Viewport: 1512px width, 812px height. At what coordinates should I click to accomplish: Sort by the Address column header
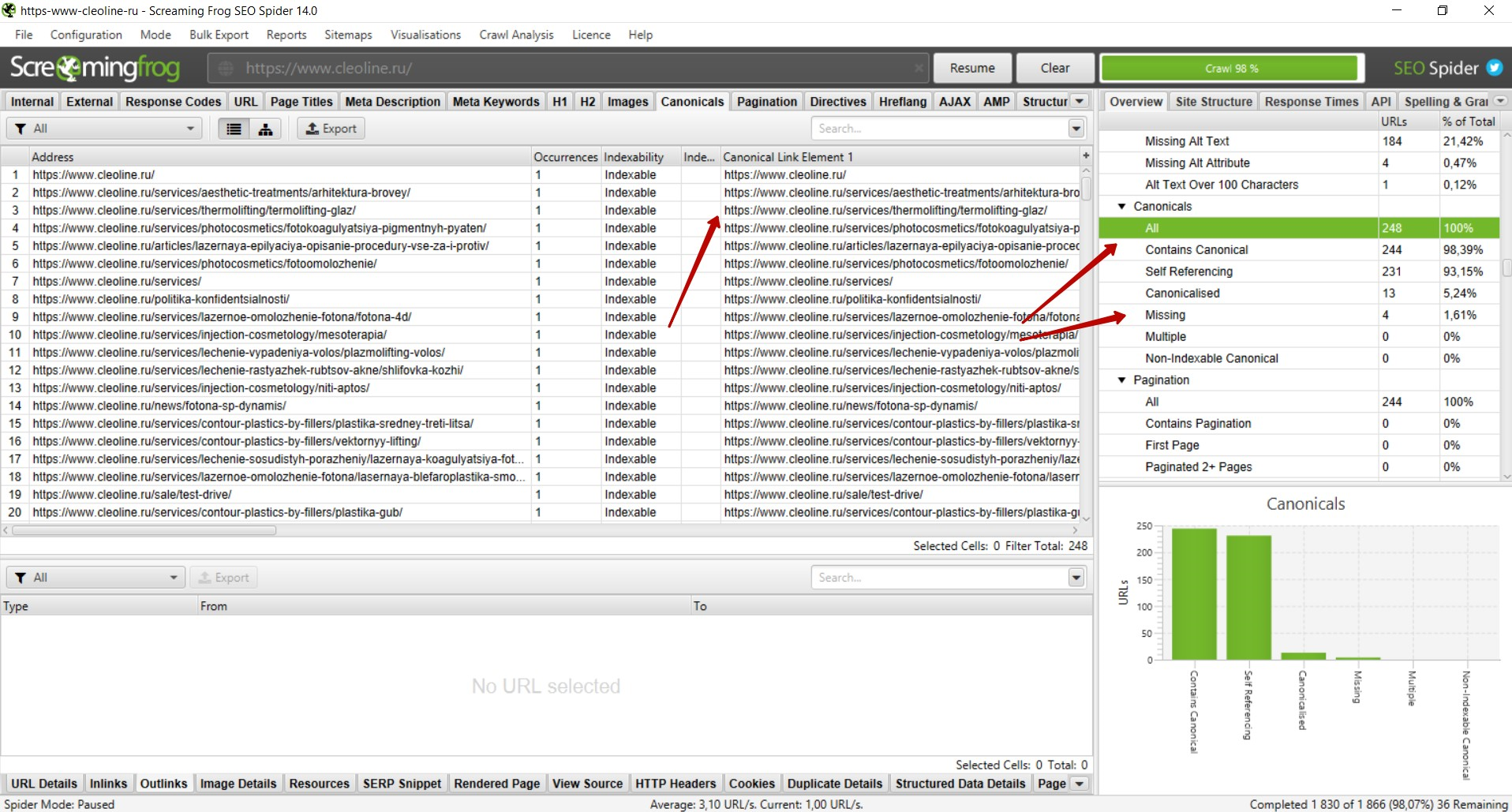280,157
